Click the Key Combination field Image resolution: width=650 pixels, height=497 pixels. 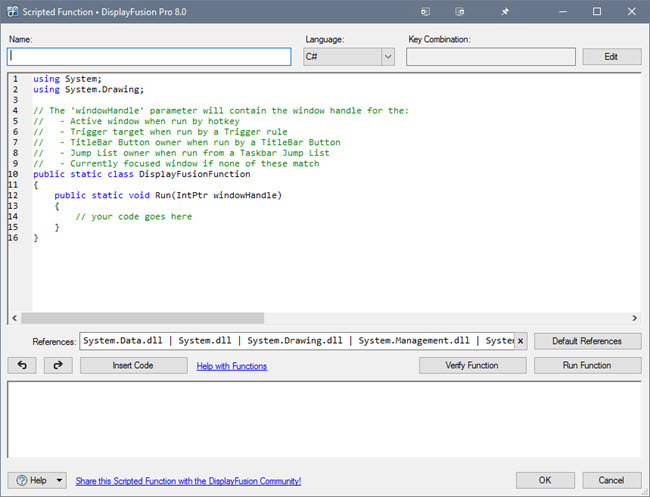point(491,57)
